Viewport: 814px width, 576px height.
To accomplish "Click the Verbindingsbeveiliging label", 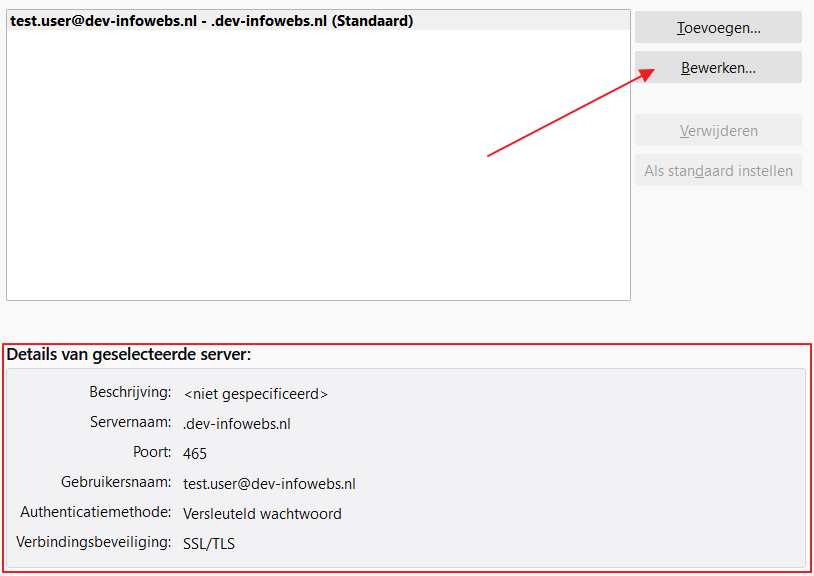I will tap(94, 542).
